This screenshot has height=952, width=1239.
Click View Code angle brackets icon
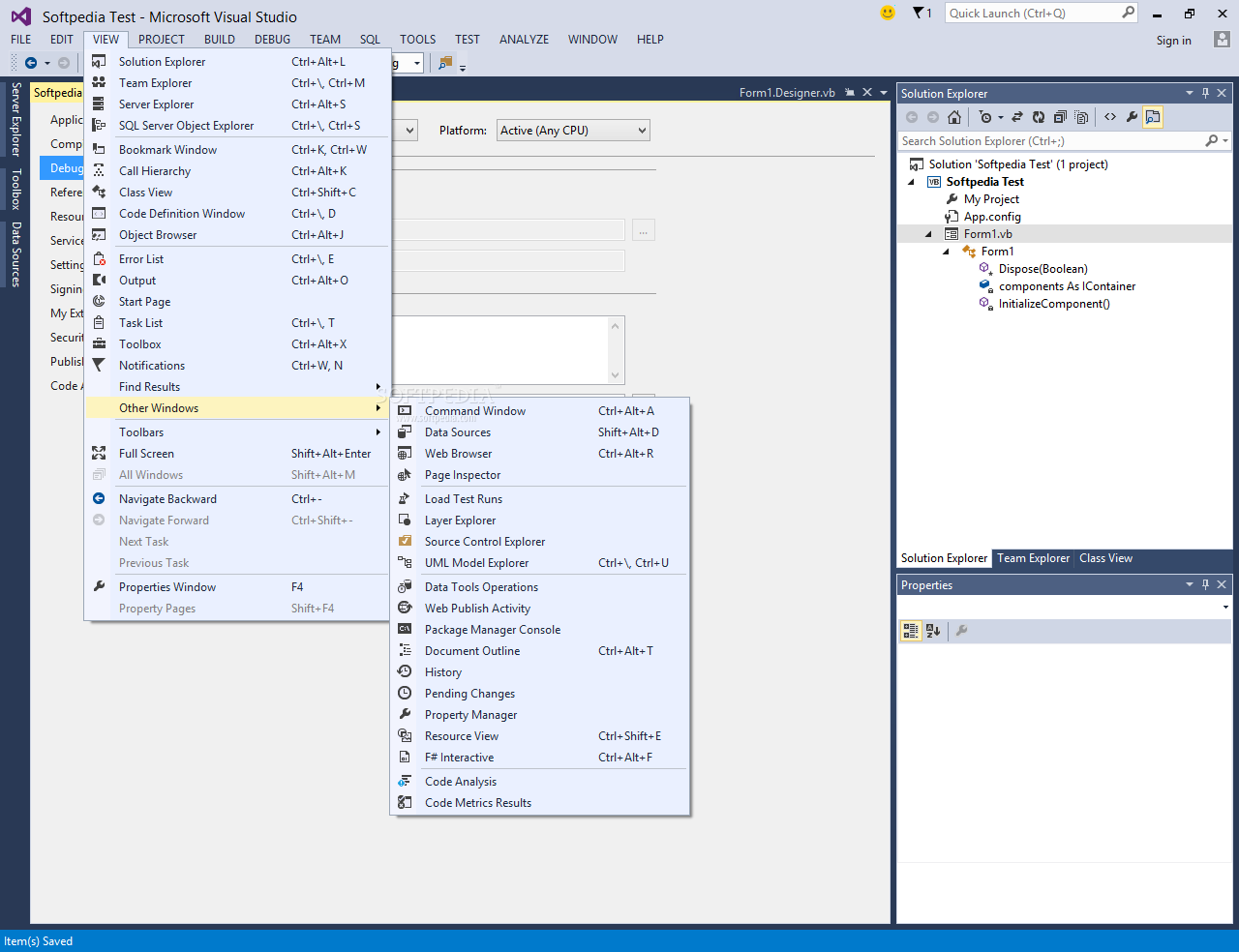pos(1110,117)
